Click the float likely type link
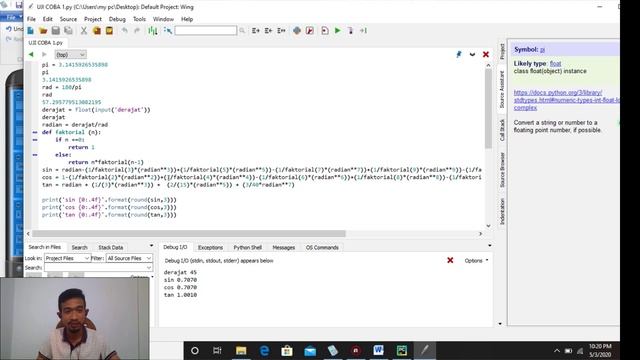Image resolution: width=640 pixels, height=360 pixels. tap(555, 64)
